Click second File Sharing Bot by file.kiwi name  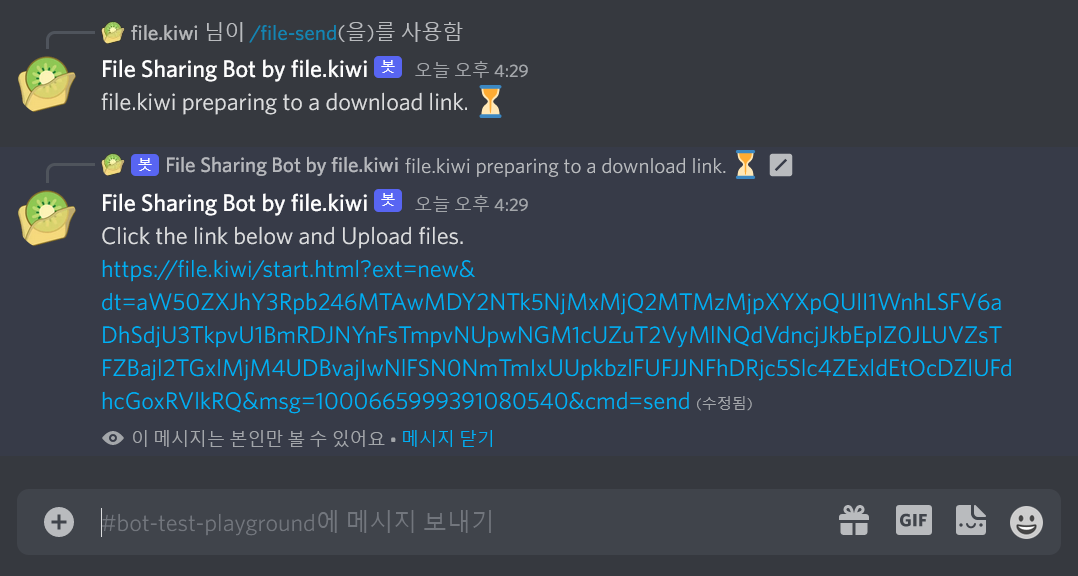pos(234,203)
